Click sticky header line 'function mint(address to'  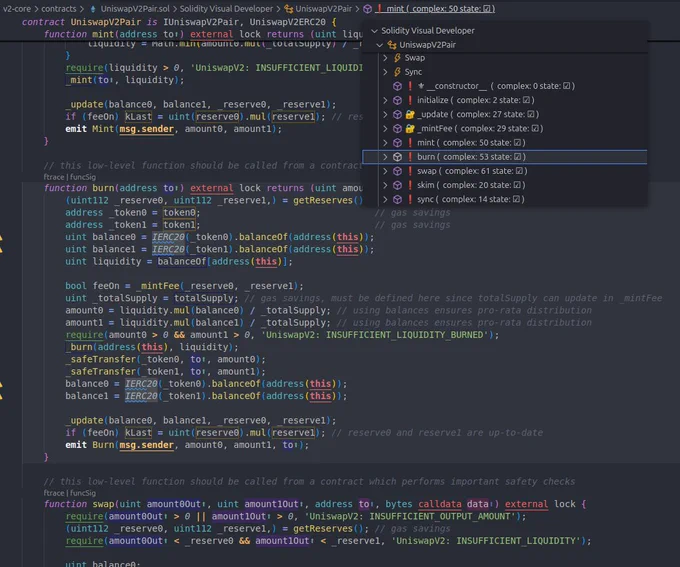tap(203, 34)
